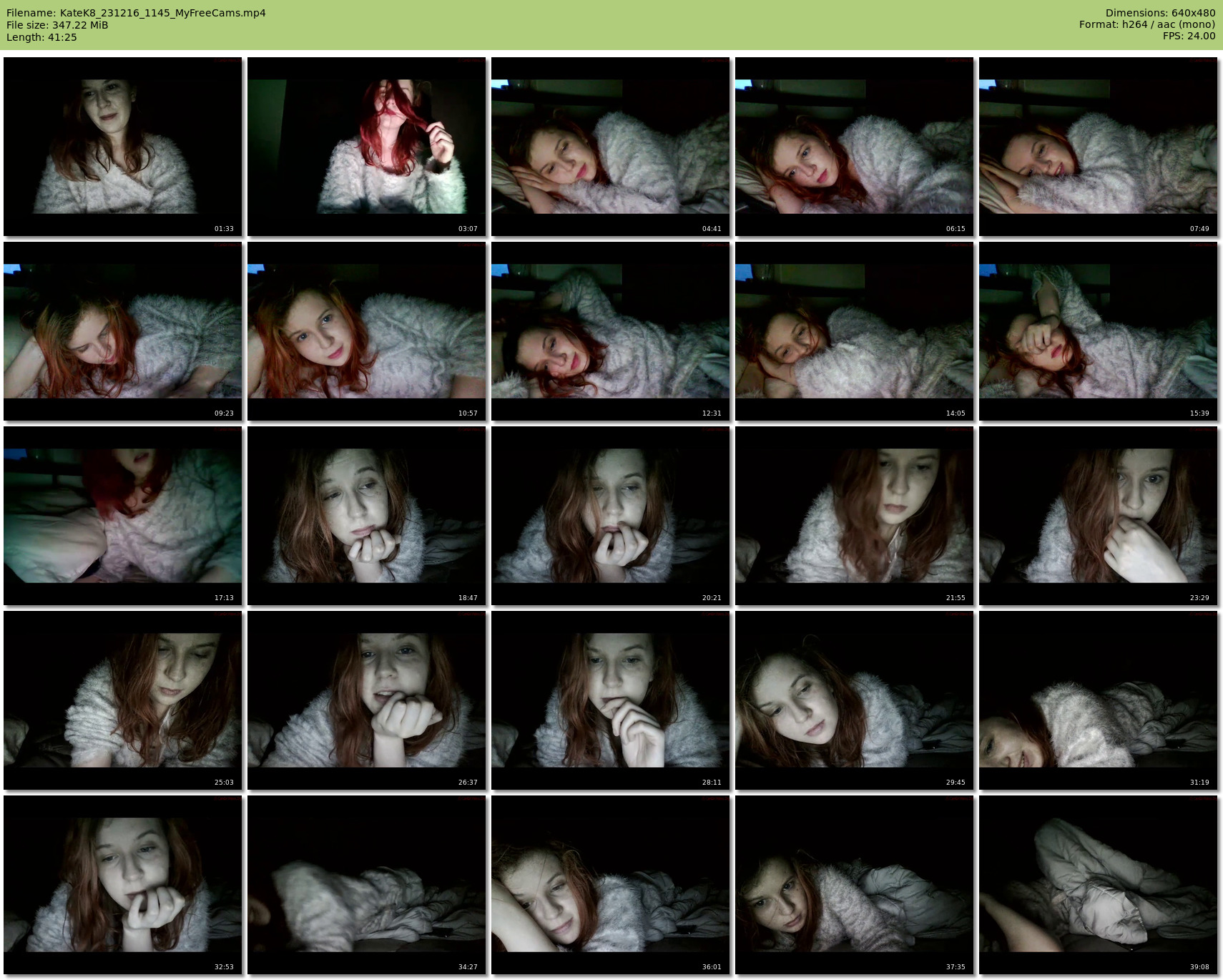The height and width of the screenshot is (980, 1223).
Task: Click the File size 347.22 MiB line
Action: (x=57, y=25)
